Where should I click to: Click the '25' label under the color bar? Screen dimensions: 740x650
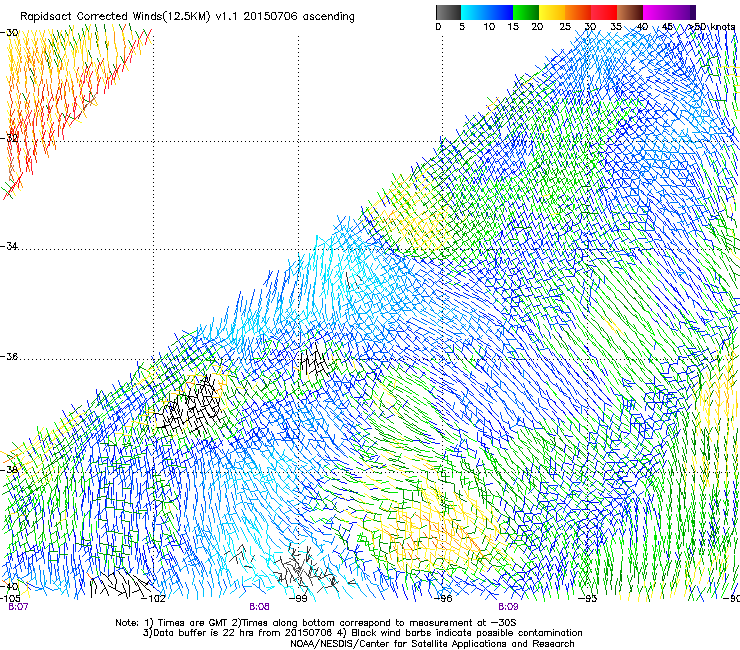(x=565, y=27)
